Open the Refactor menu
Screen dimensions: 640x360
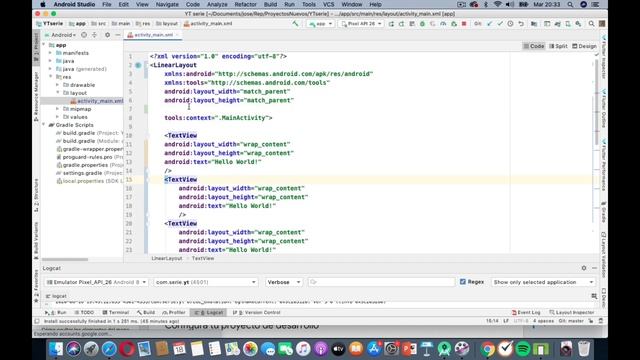(245, 4)
